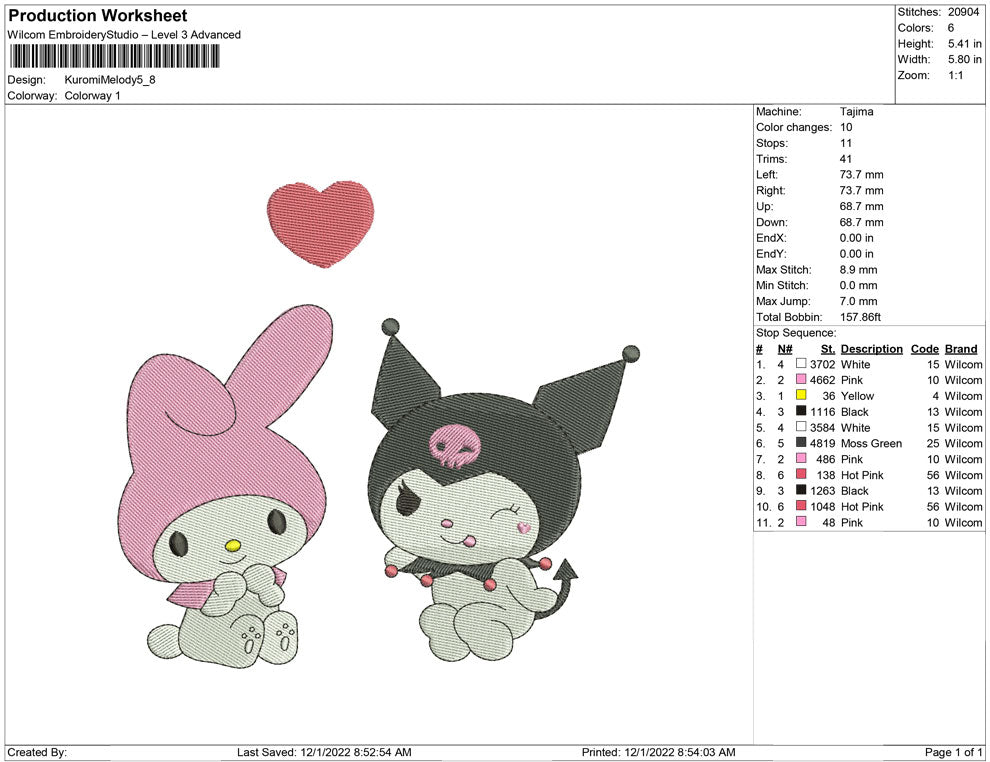Click the 'EndX:' label
This screenshot has height=762, width=990.
tap(771, 237)
